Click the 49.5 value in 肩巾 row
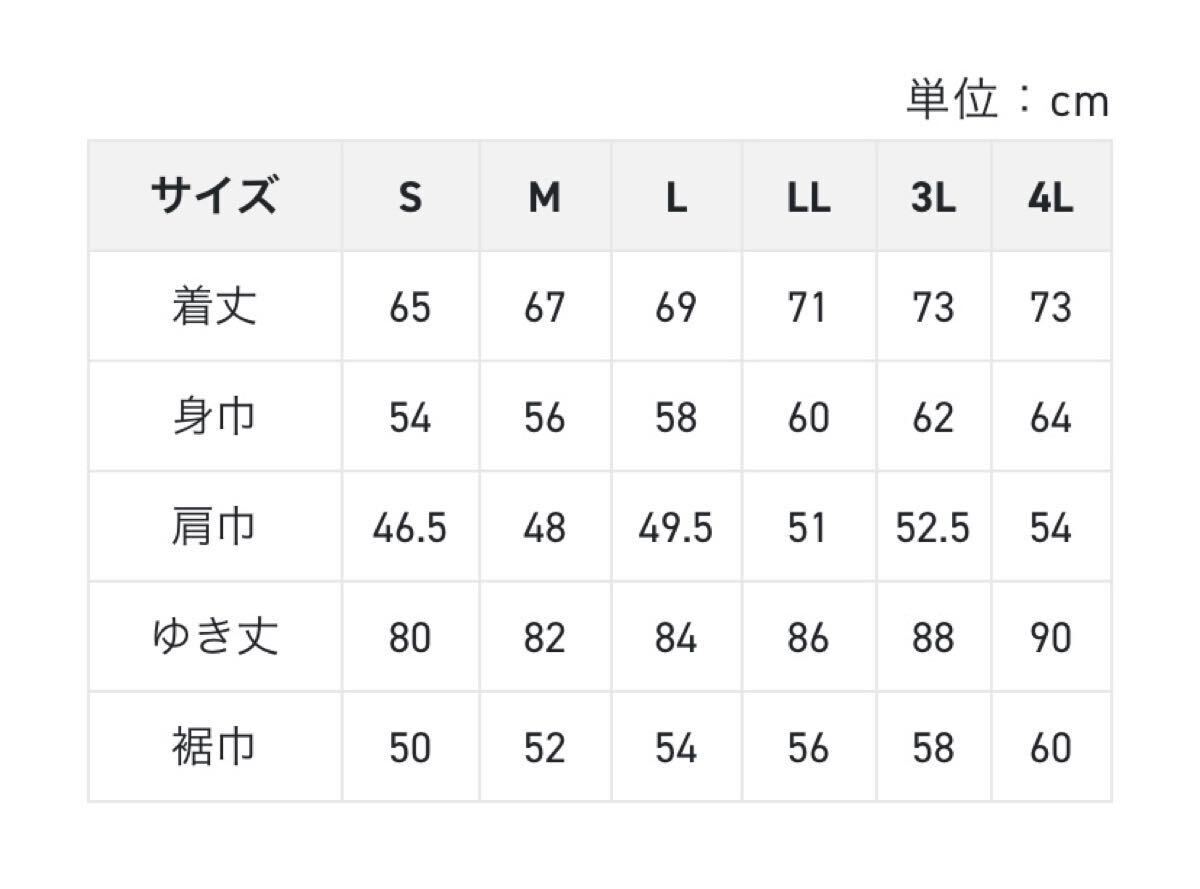1200x889 pixels. pyautogui.click(x=676, y=527)
